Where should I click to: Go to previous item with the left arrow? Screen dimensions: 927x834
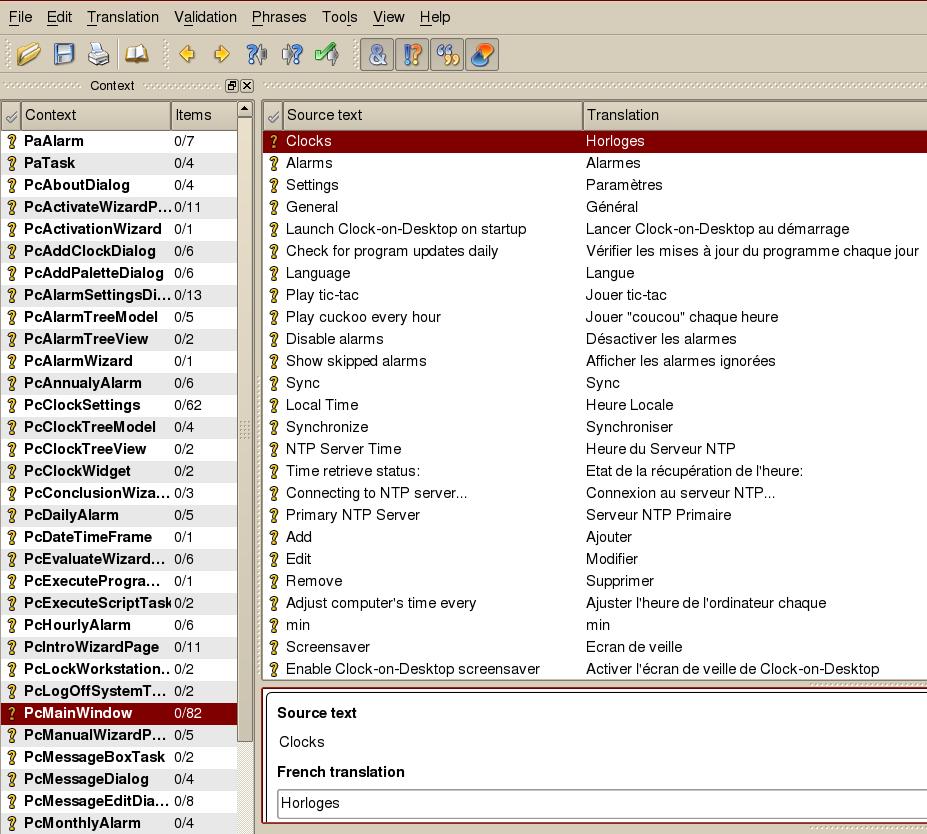click(x=187, y=54)
